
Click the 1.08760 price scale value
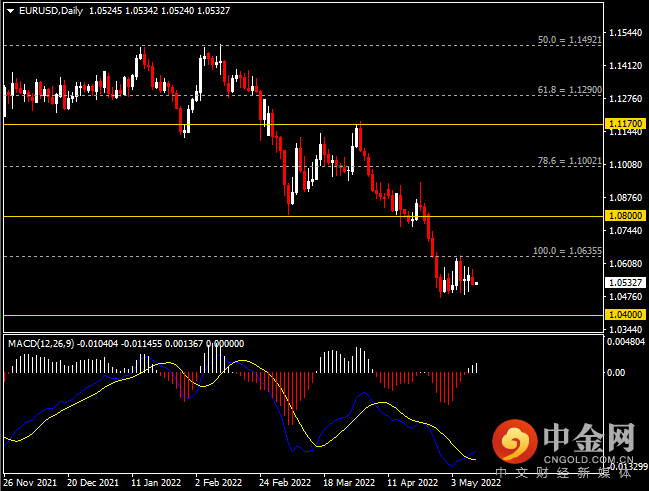point(625,197)
